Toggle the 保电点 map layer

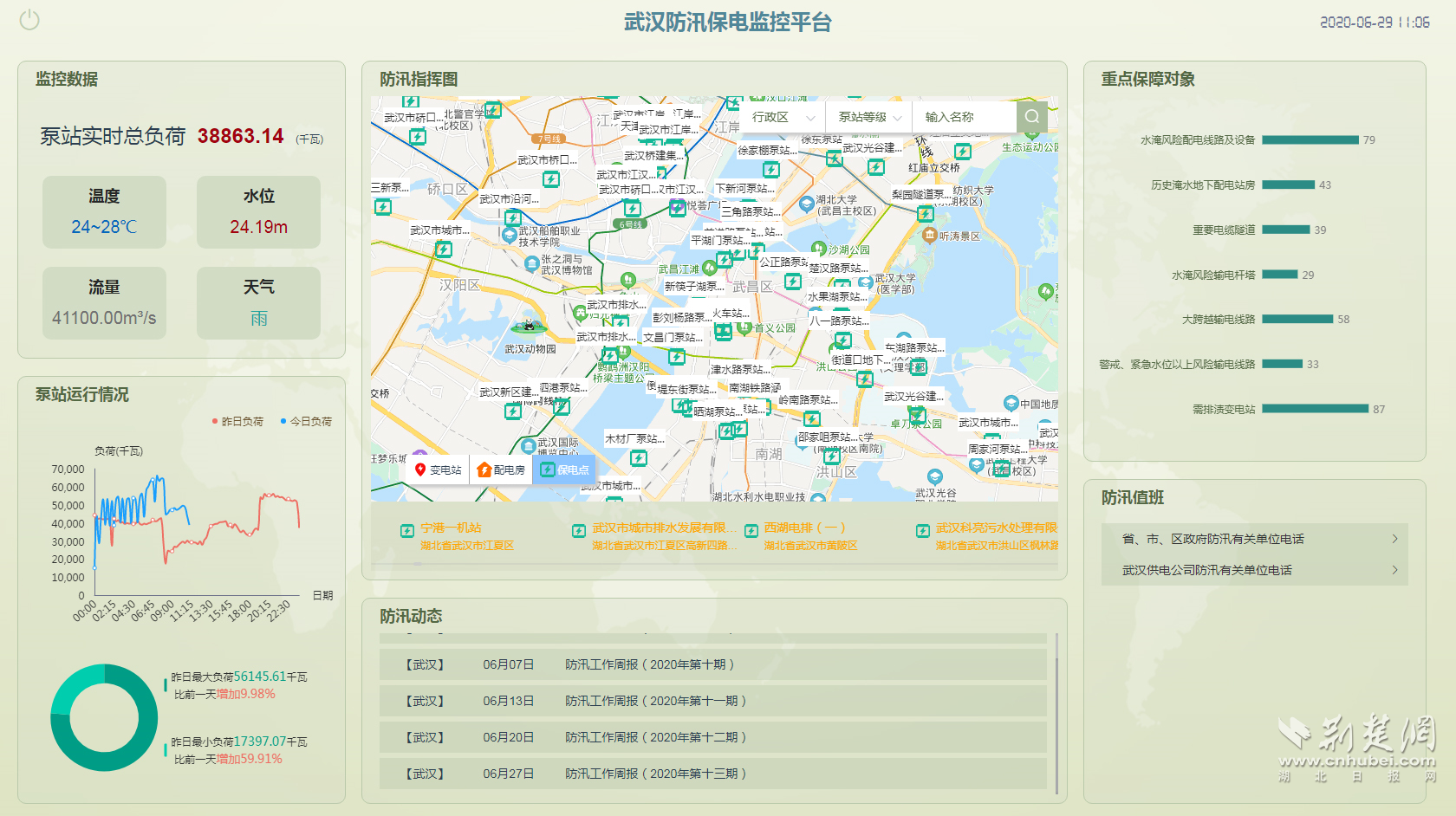pos(564,470)
